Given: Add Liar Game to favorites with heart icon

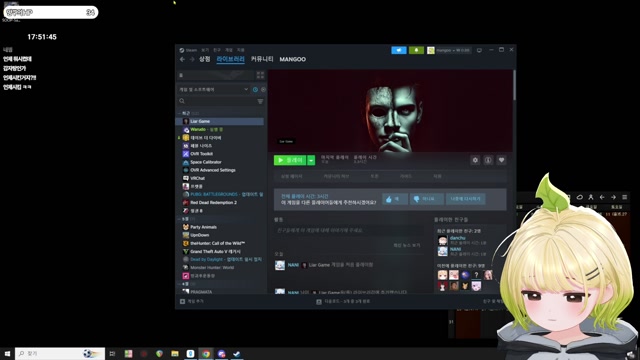Looking at the screenshot, I should point(501,160).
